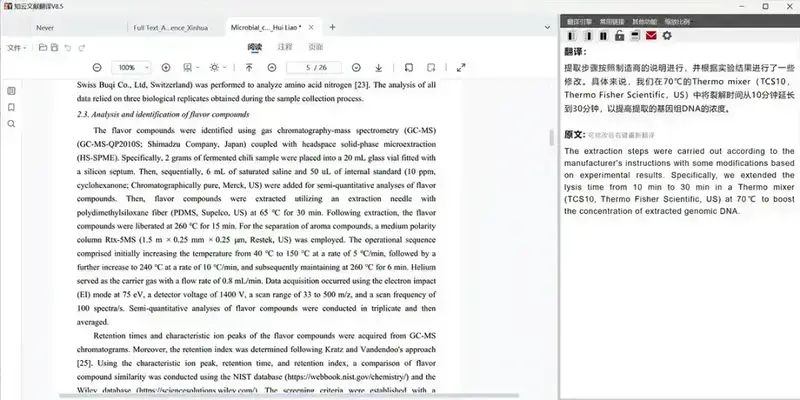Click the page display mode icon
The height and width of the screenshot is (400, 800).
187,67
